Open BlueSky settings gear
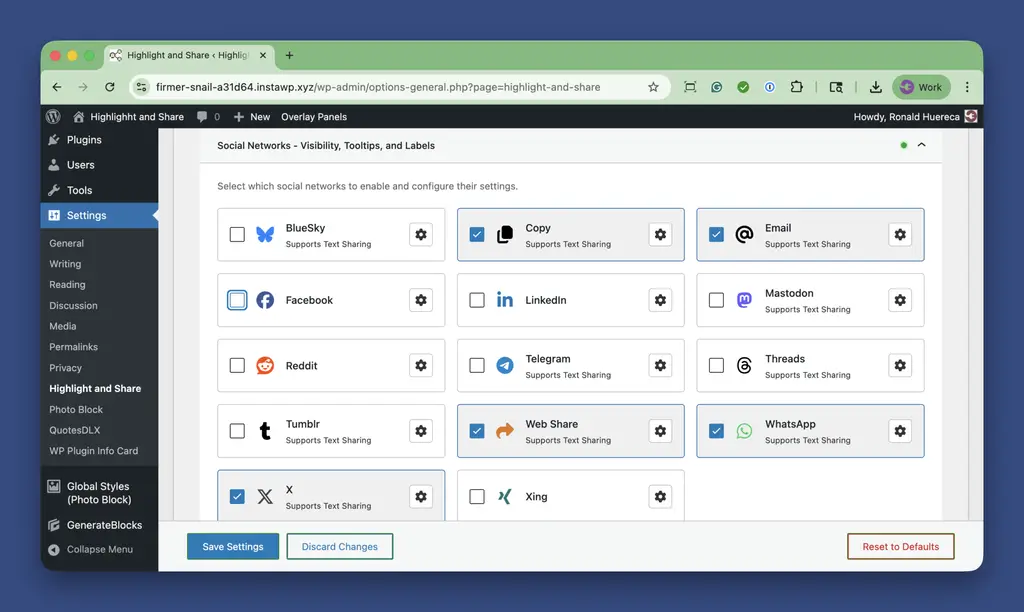 421,234
